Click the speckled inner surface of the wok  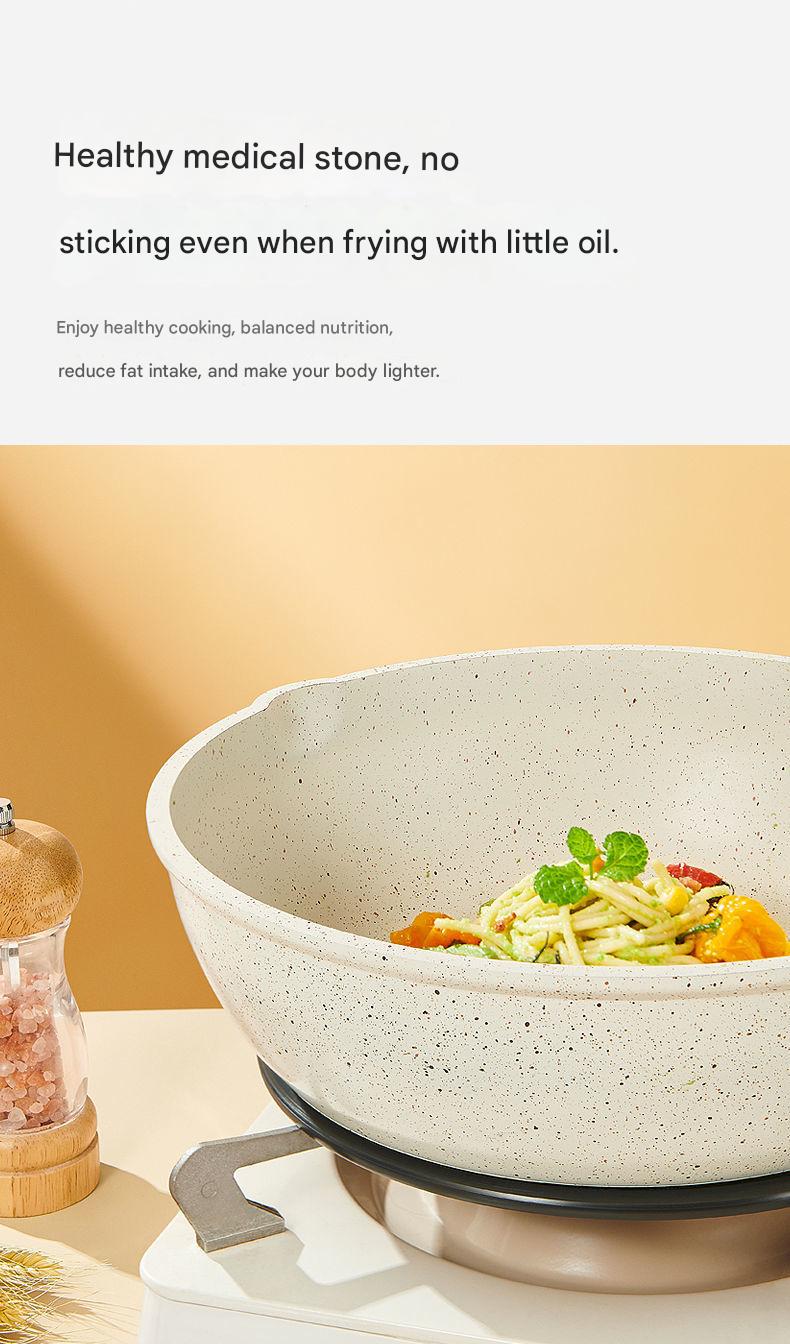480,790
